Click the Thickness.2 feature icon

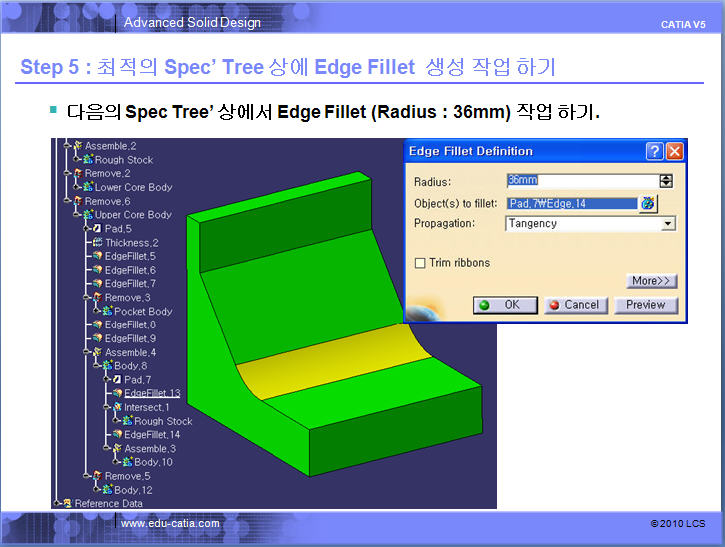[x=98, y=242]
